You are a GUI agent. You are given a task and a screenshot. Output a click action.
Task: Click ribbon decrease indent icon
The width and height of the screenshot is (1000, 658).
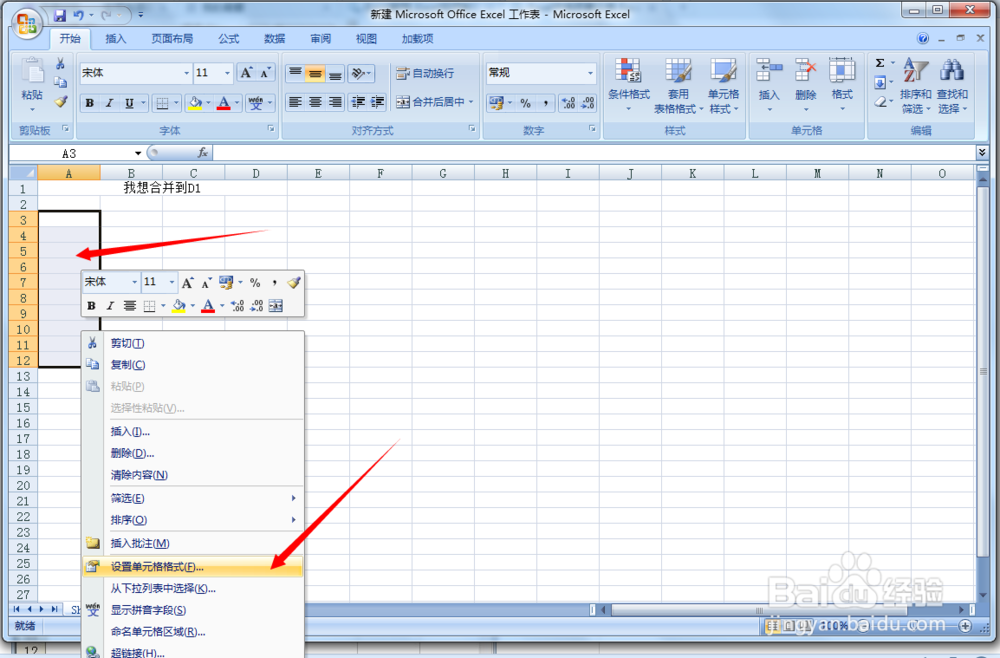pyautogui.click(x=358, y=102)
